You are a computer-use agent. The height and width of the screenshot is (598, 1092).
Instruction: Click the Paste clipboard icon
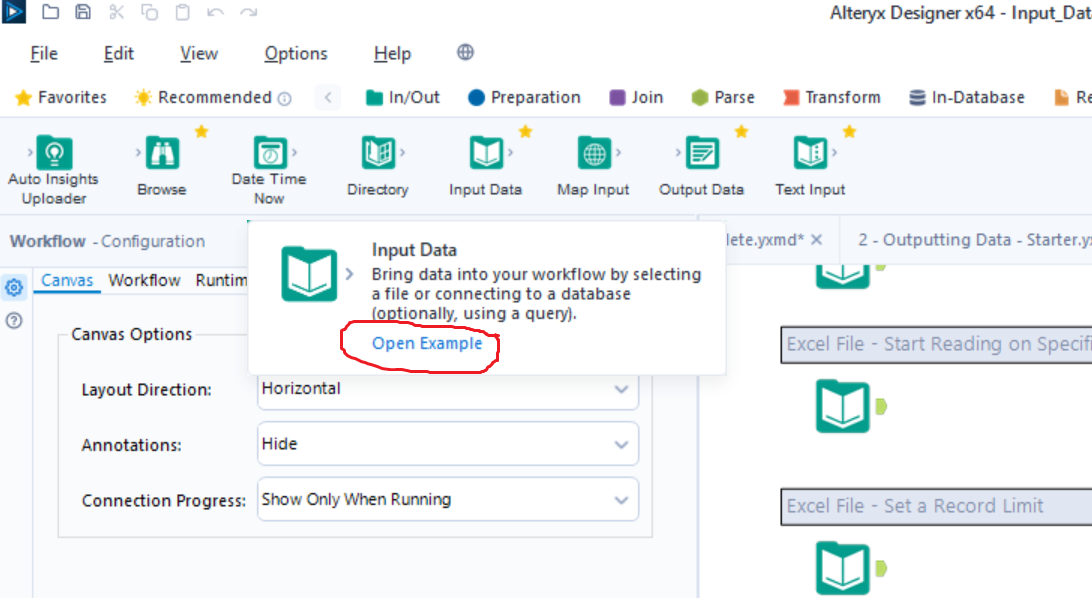182,12
